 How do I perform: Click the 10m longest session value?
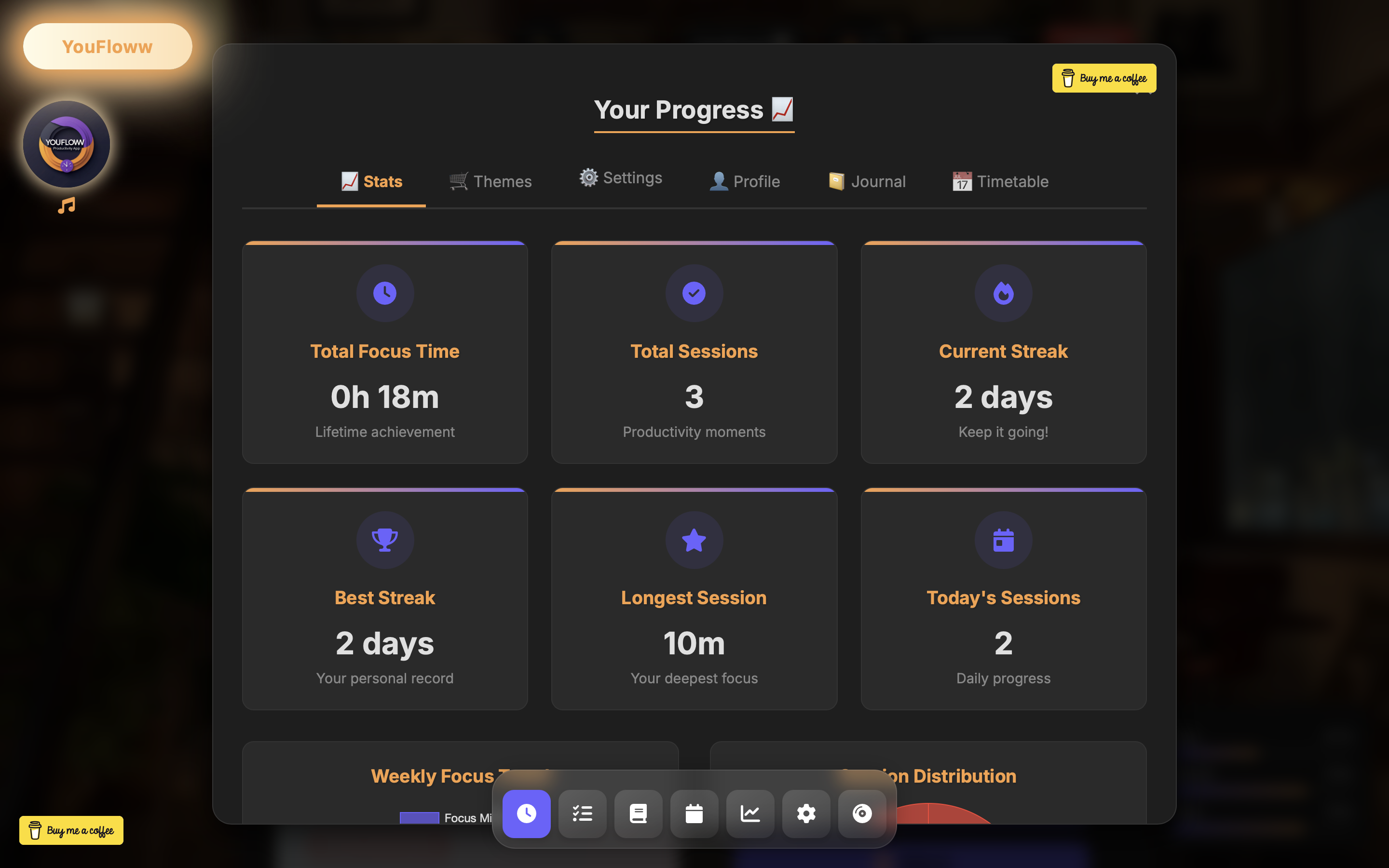tap(694, 643)
